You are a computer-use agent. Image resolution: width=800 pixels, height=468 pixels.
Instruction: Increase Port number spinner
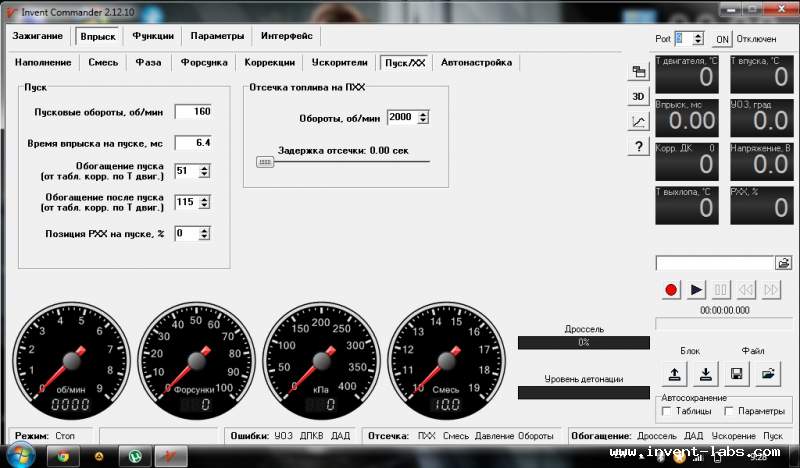coord(698,36)
